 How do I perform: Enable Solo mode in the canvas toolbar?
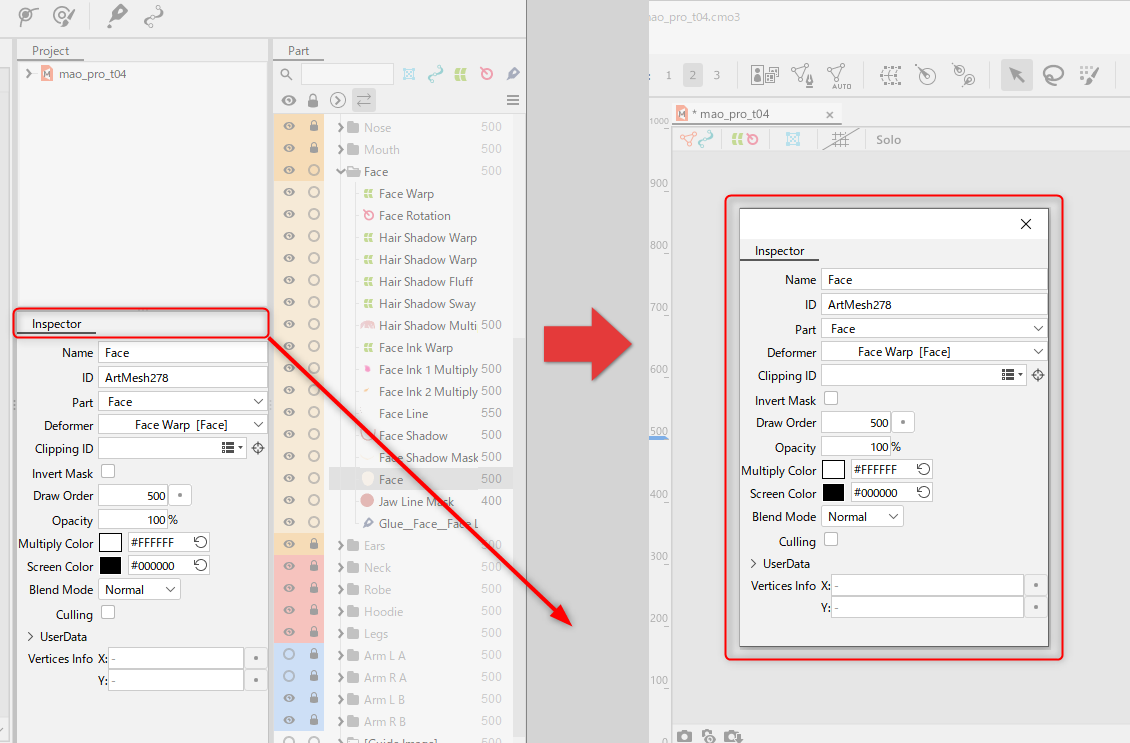[887, 139]
